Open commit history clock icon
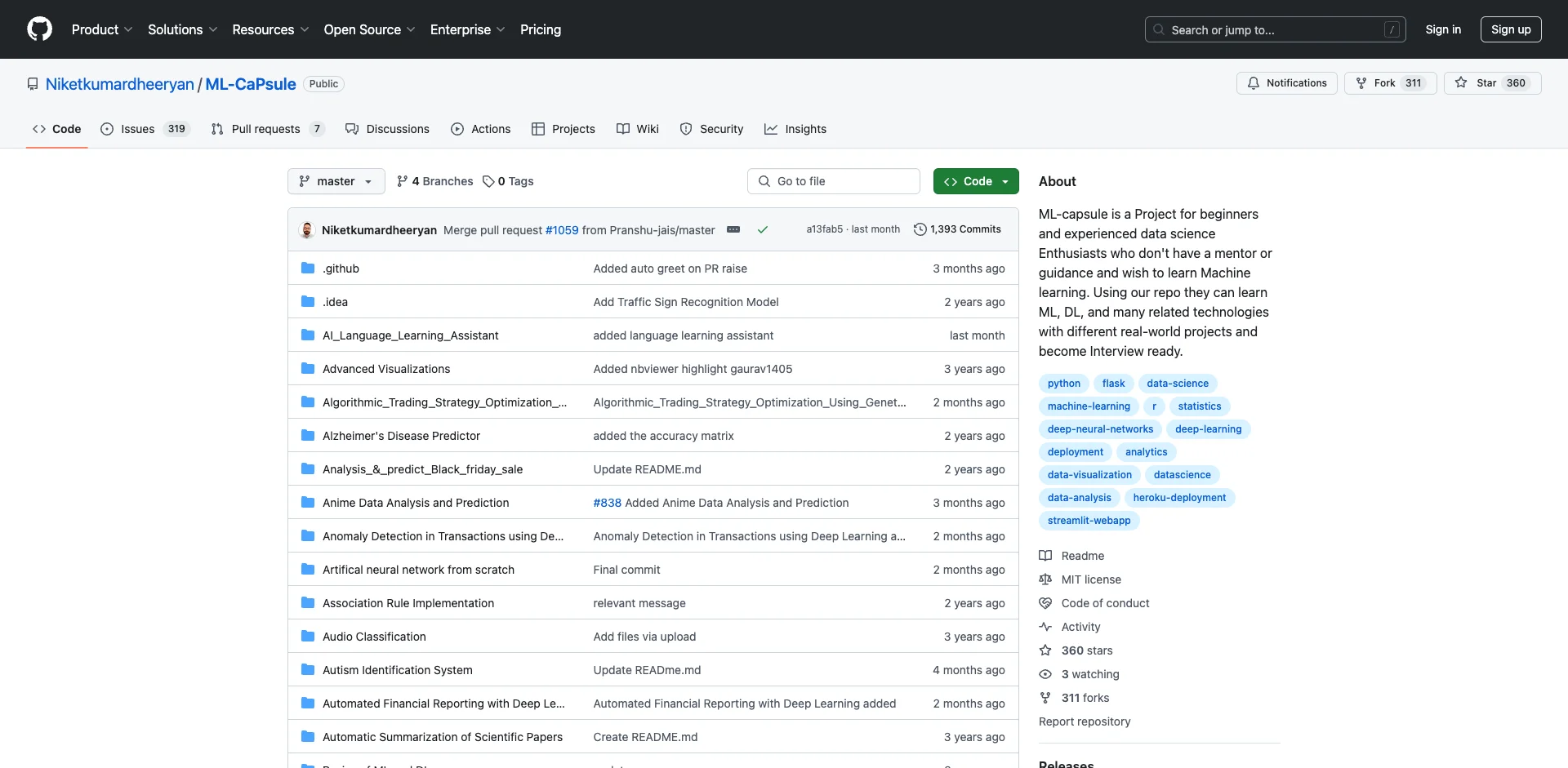1568x768 pixels. pos(920,229)
